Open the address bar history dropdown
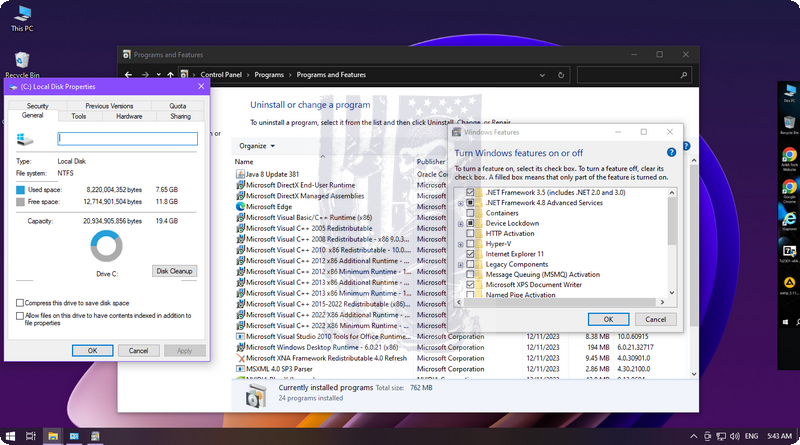 pyautogui.click(x=542, y=75)
